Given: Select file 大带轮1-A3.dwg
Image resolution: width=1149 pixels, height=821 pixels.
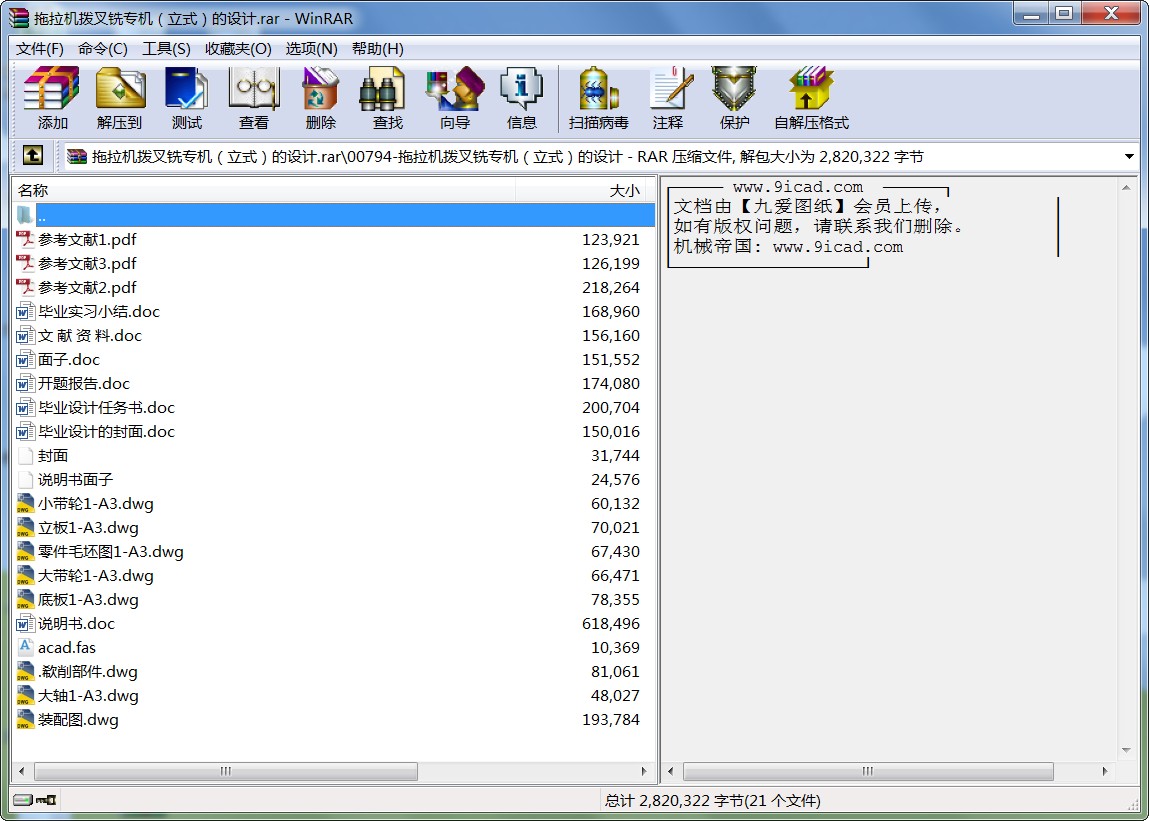Looking at the screenshot, I should click(335, 575).
